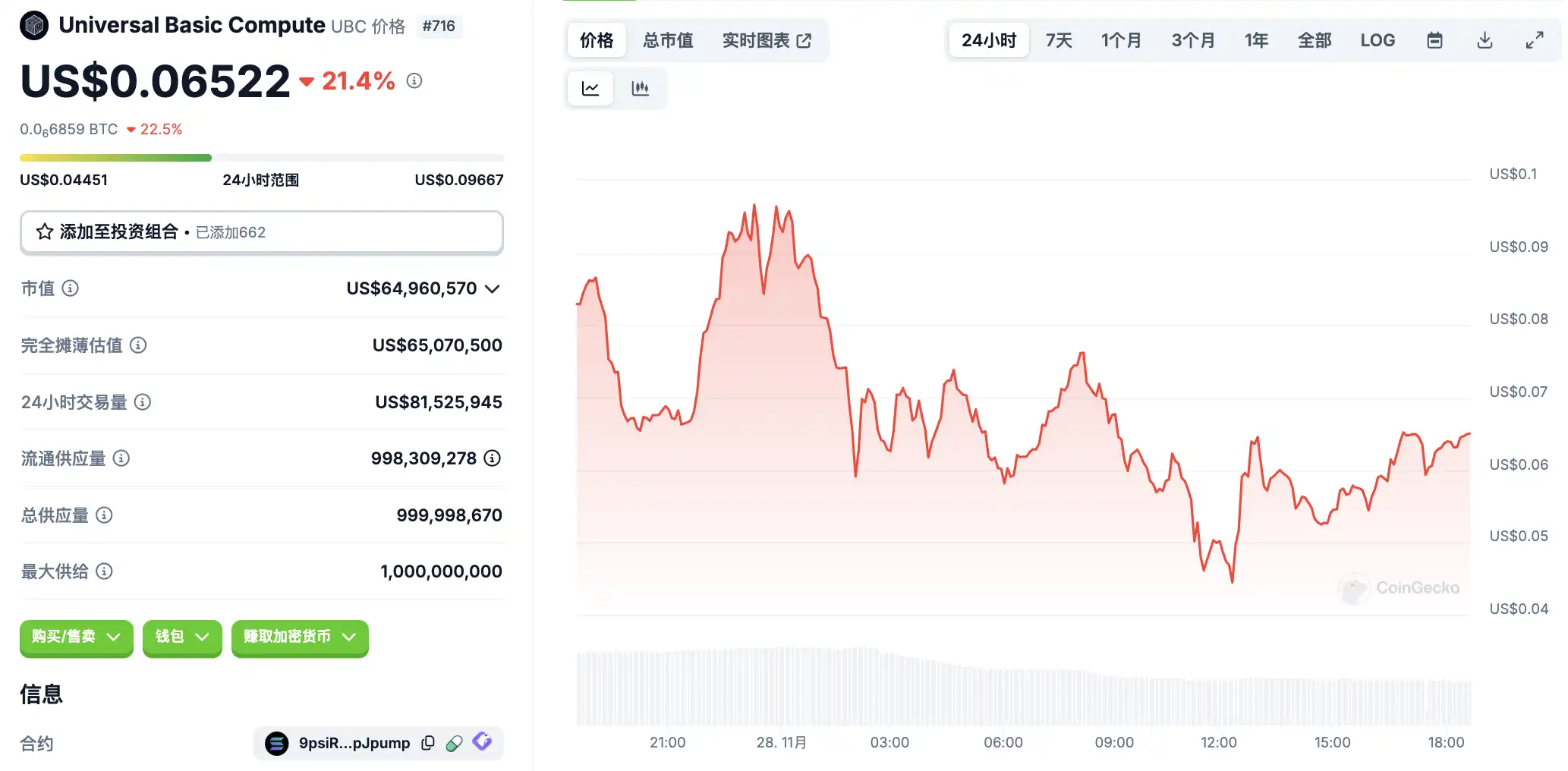Open 实时图表 external link
This screenshot has width=1568, height=771.
tap(767, 40)
